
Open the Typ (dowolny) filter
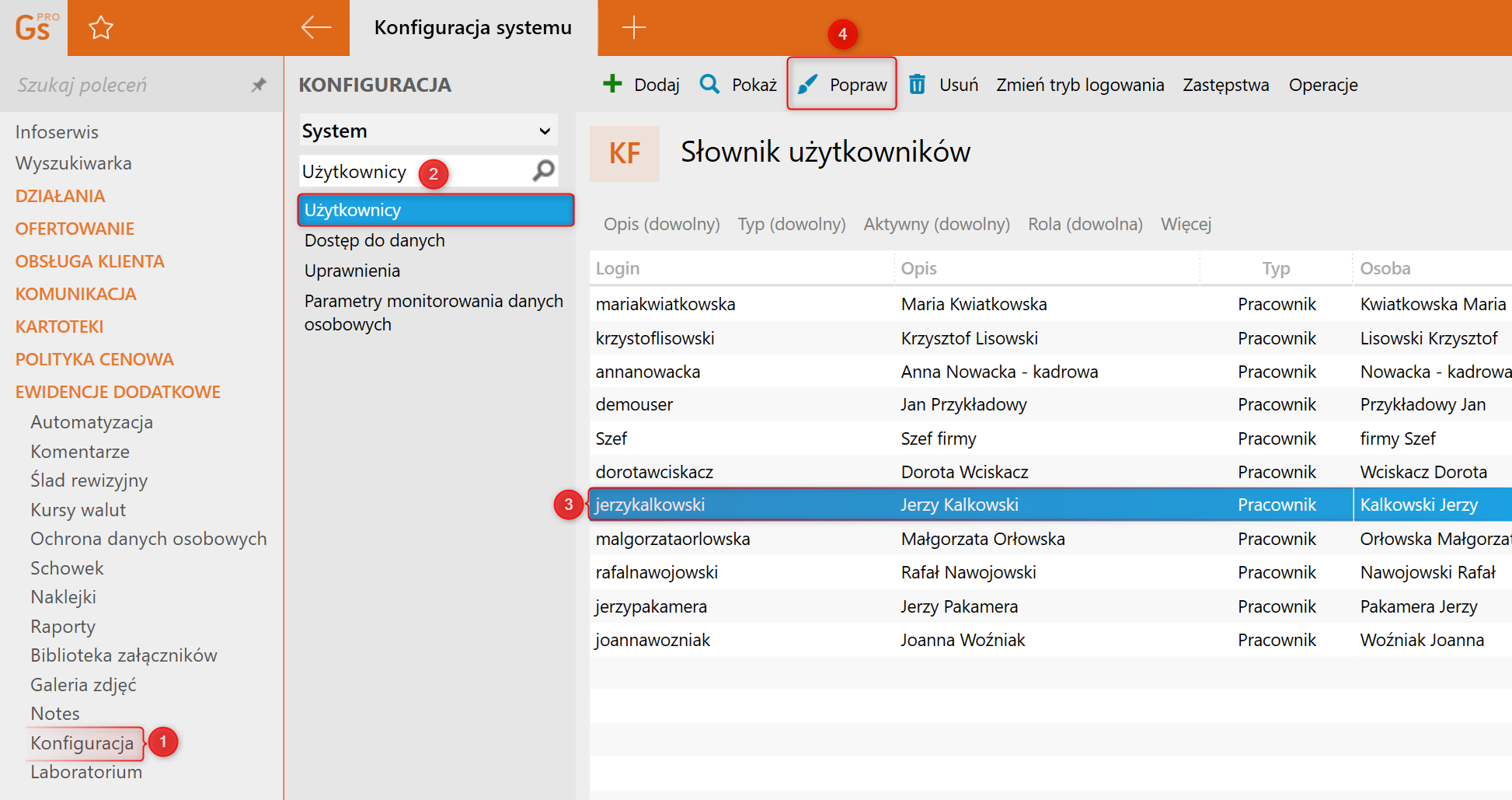tap(791, 224)
